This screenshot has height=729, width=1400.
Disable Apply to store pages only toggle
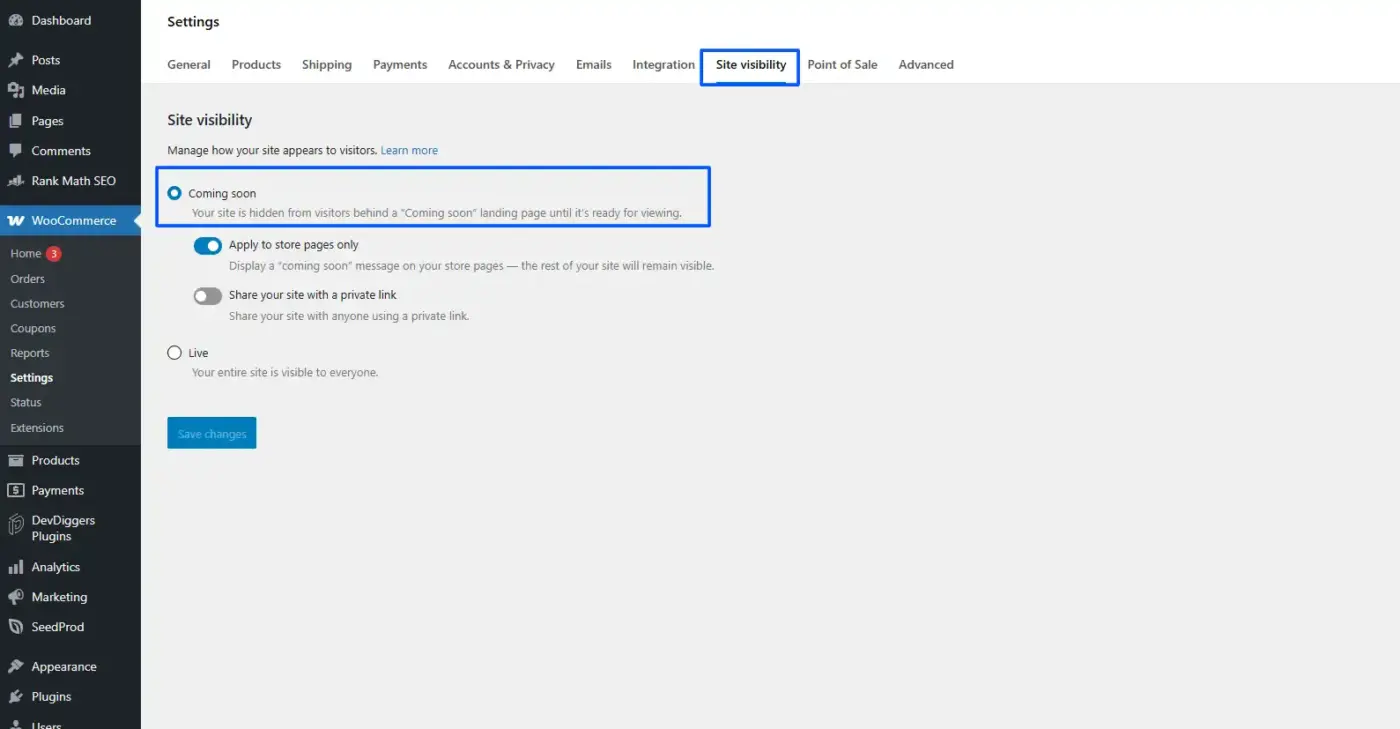(208, 246)
